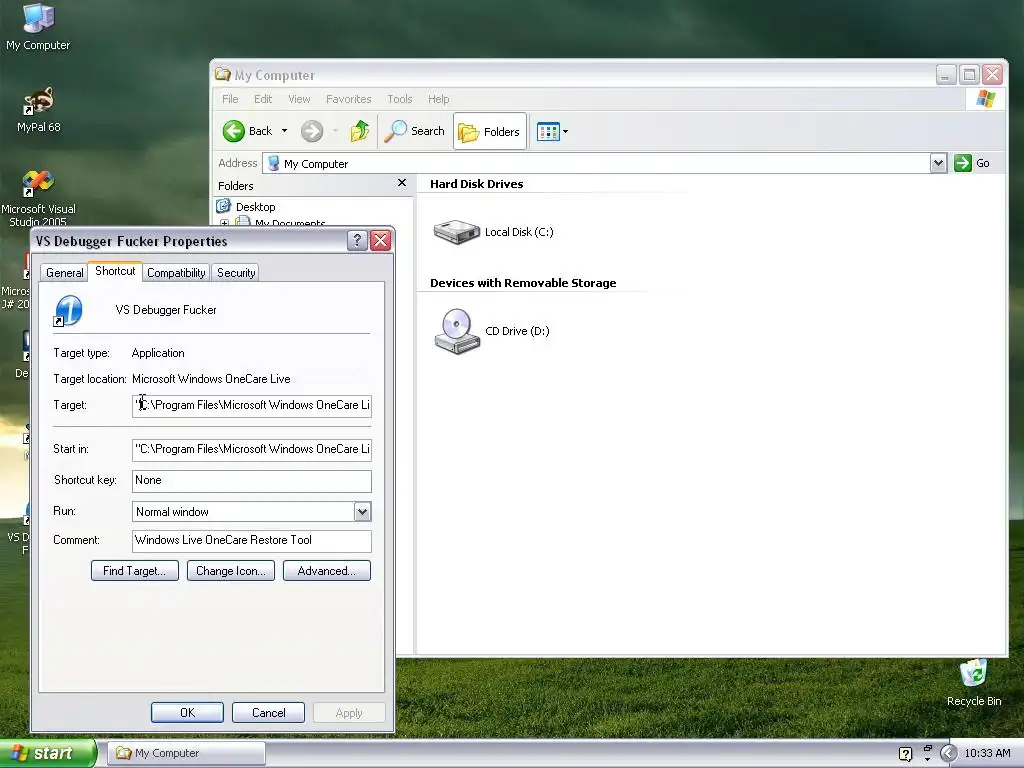The image size is (1024, 768).
Task: Switch to General tab in Properties
Action: (x=65, y=272)
